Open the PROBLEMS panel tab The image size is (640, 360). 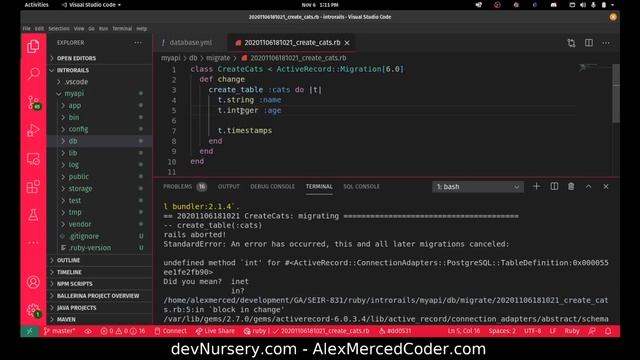185,187
